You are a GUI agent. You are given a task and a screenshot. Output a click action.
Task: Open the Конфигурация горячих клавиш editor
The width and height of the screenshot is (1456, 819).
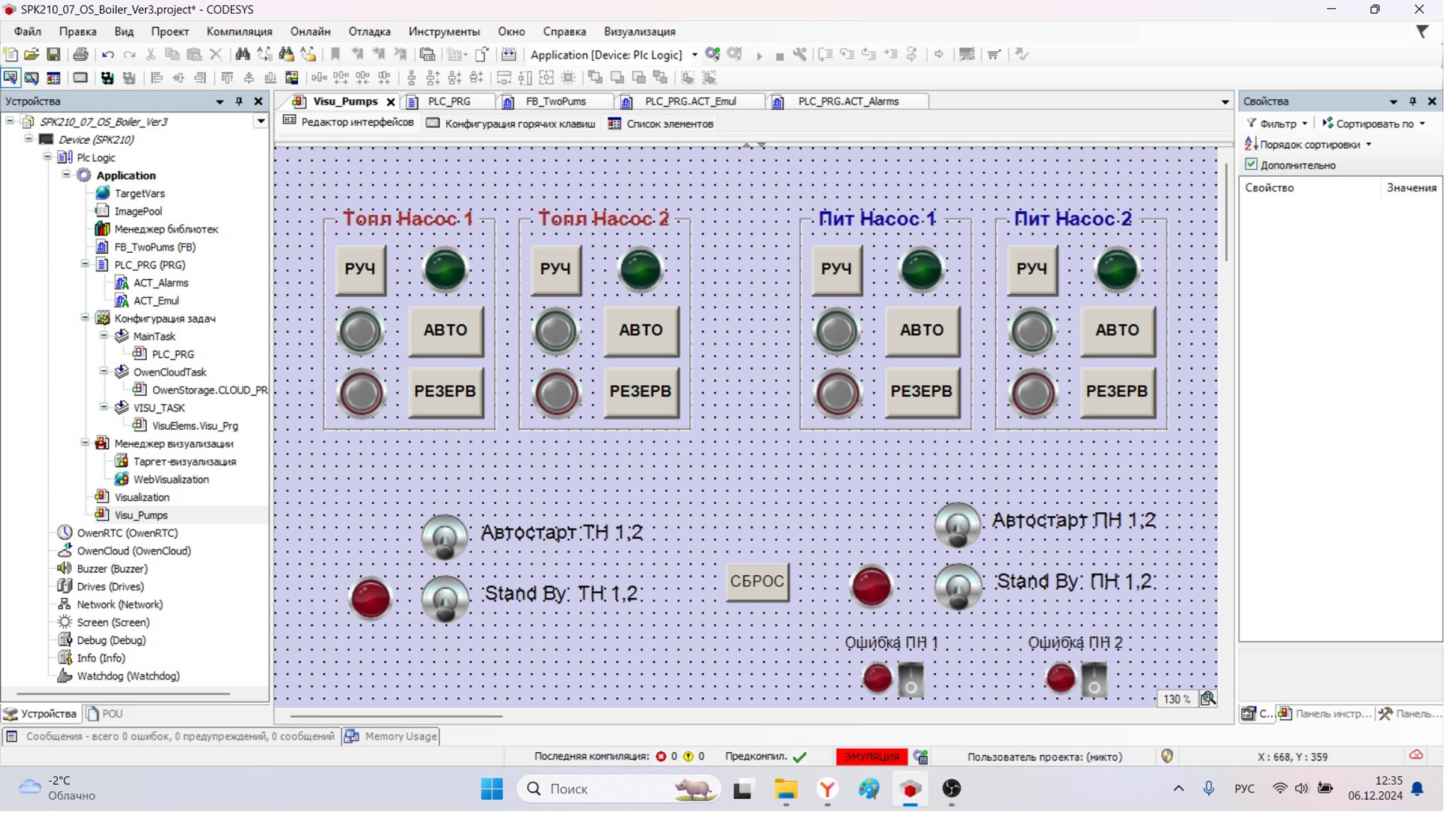511,124
